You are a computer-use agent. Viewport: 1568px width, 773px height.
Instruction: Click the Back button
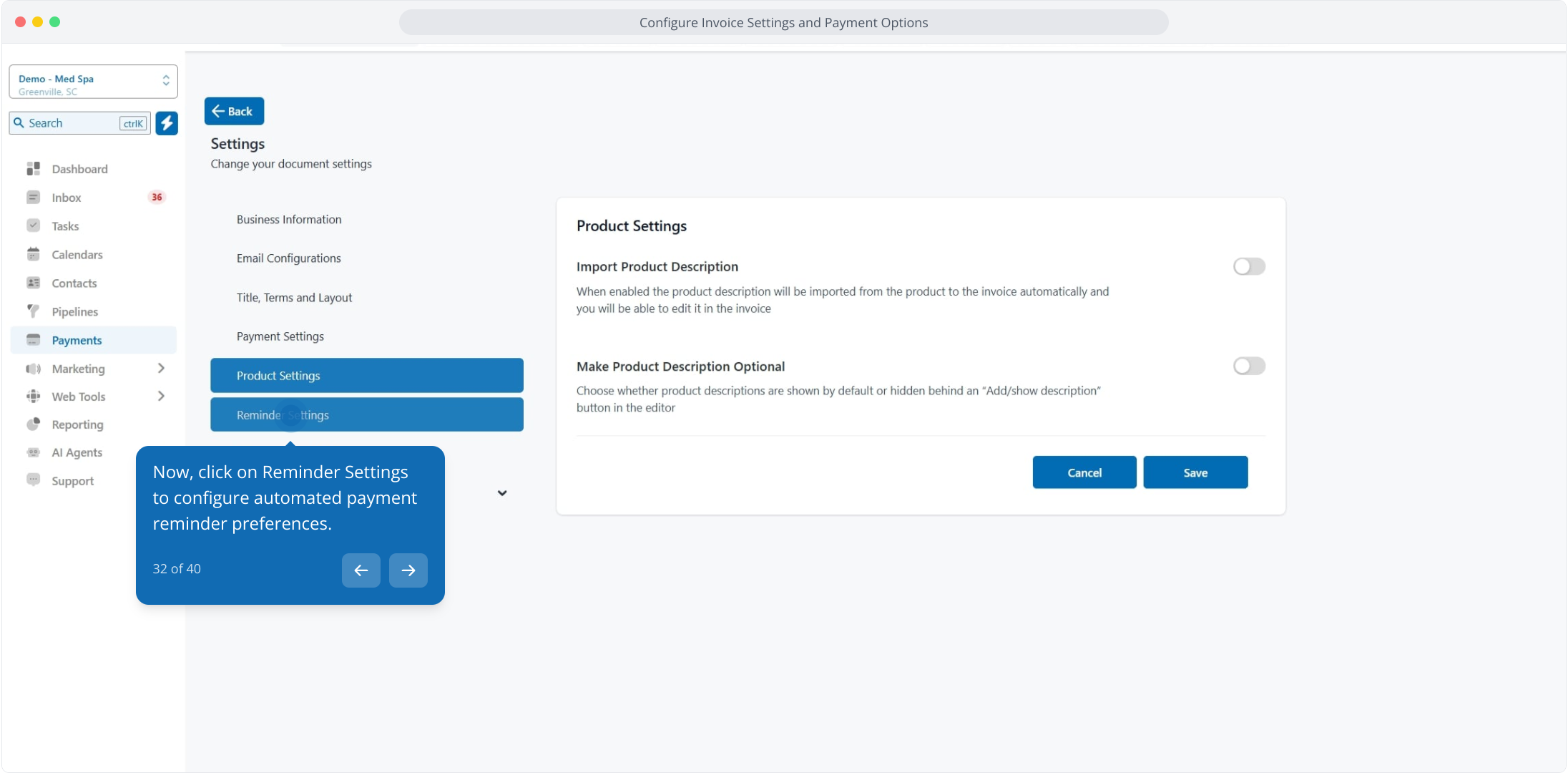[x=234, y=112]
